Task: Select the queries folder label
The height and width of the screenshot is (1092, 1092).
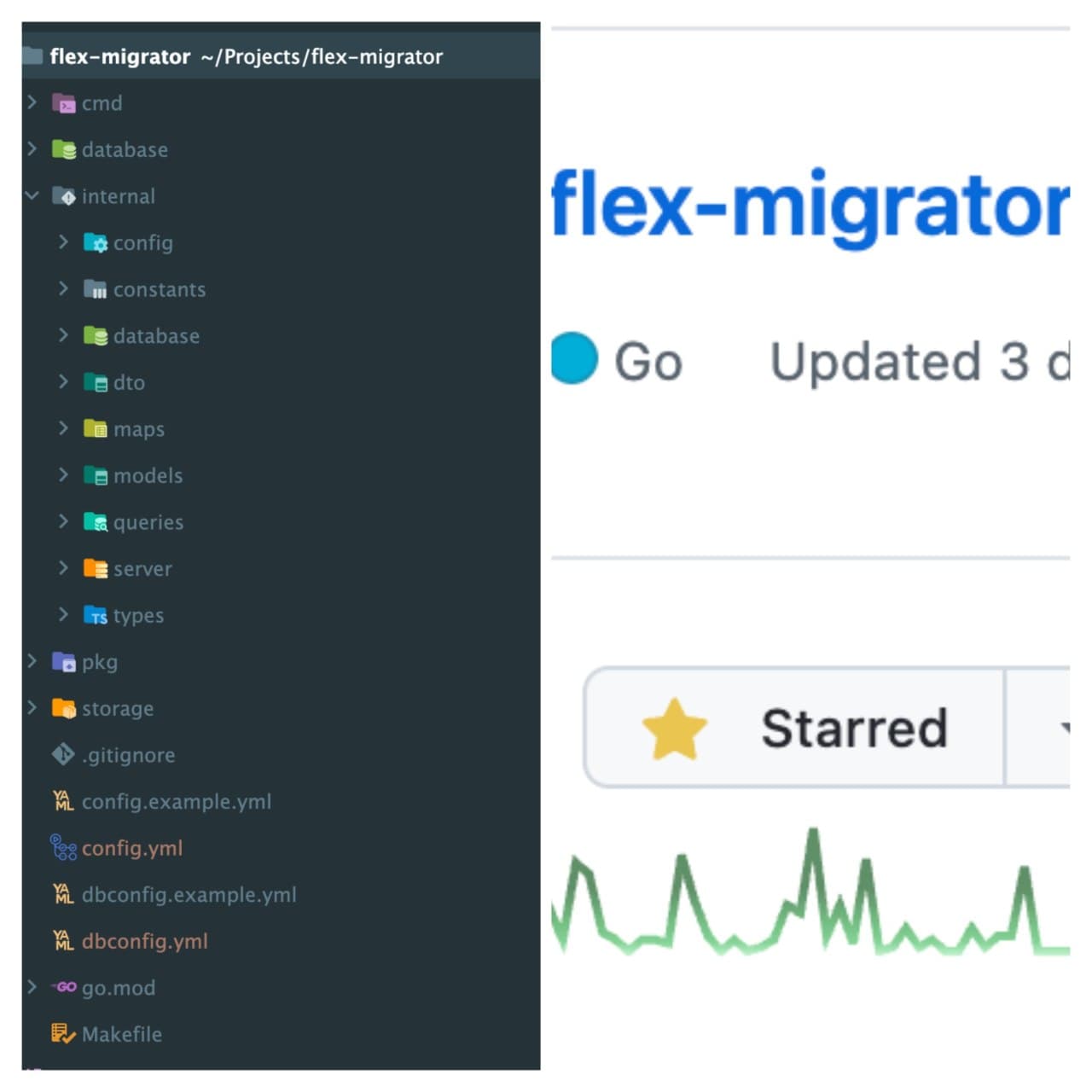Action: click(x=148, y=523)
